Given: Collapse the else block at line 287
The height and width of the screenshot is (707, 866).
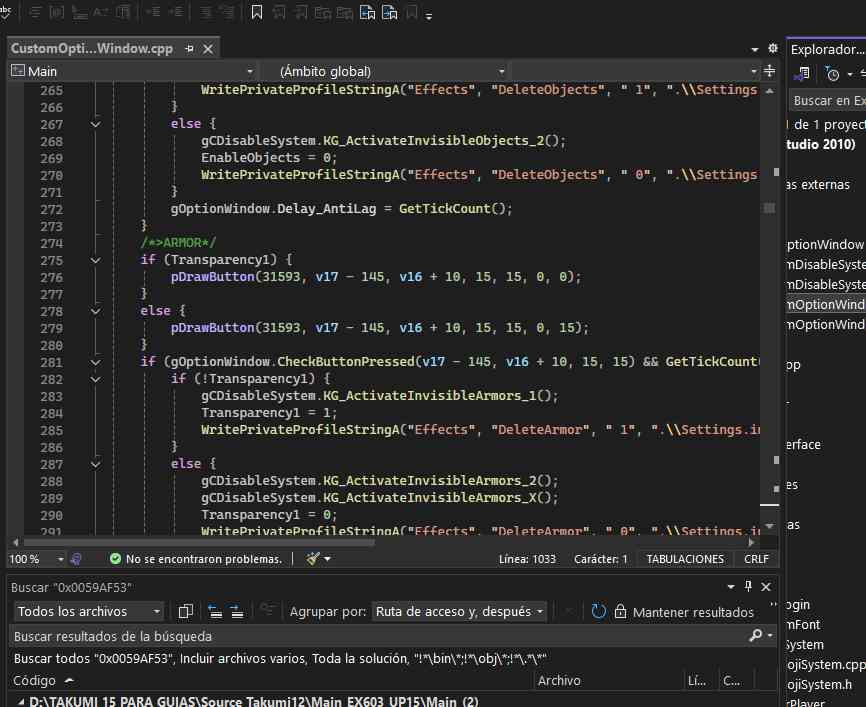Looking at the screenshot, I should [96, 465].
